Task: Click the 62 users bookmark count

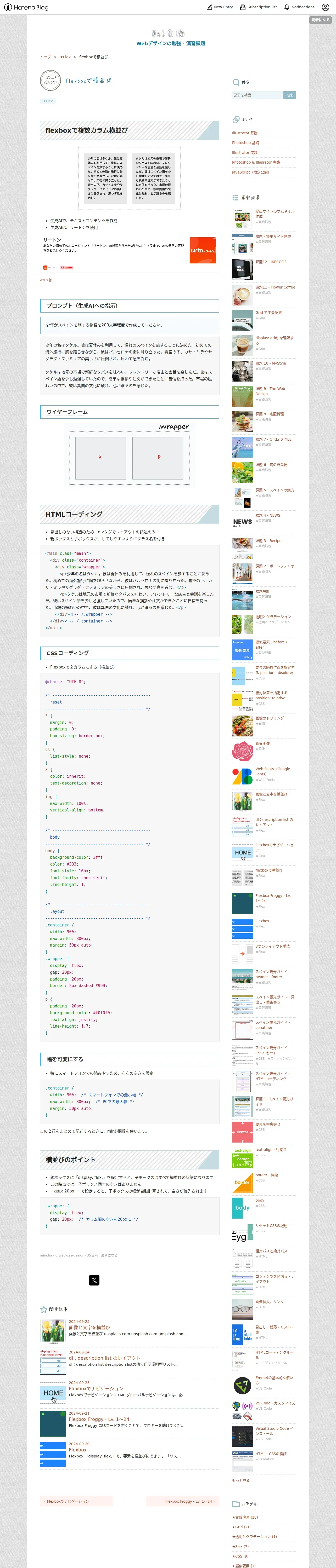Action: pyautogui.click(x=66, y=268)
